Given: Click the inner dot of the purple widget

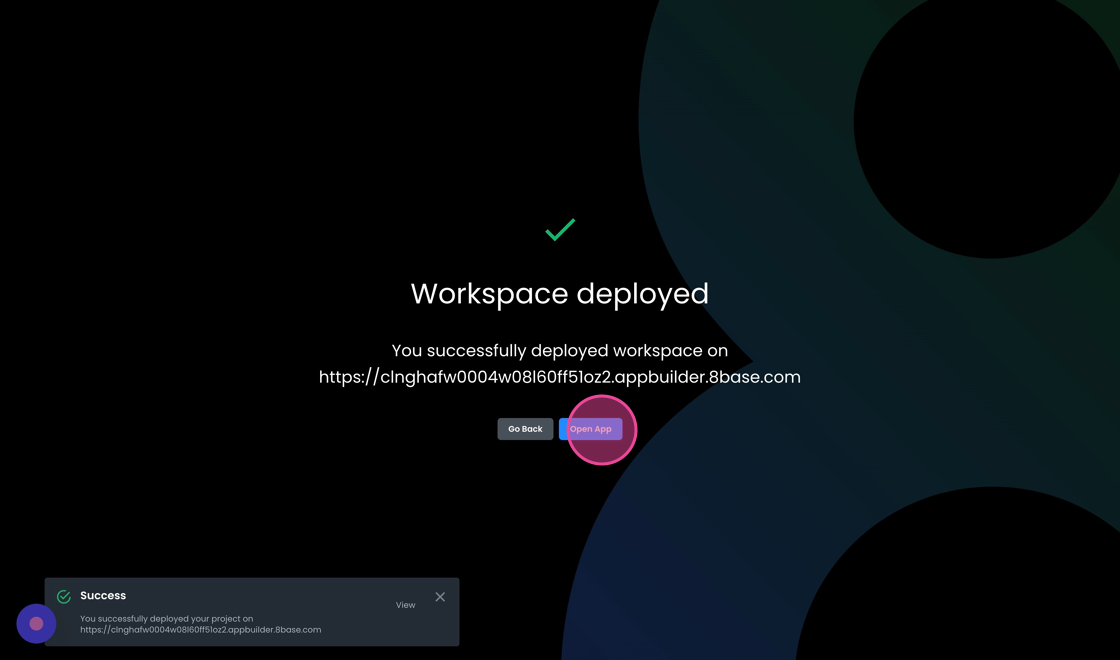Looking at the screenshot, I should pyautogui.click(x=36, y=624).
